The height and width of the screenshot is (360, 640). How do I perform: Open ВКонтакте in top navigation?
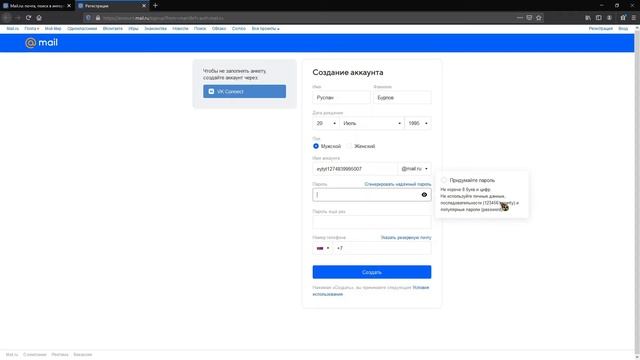click(113, 29)
